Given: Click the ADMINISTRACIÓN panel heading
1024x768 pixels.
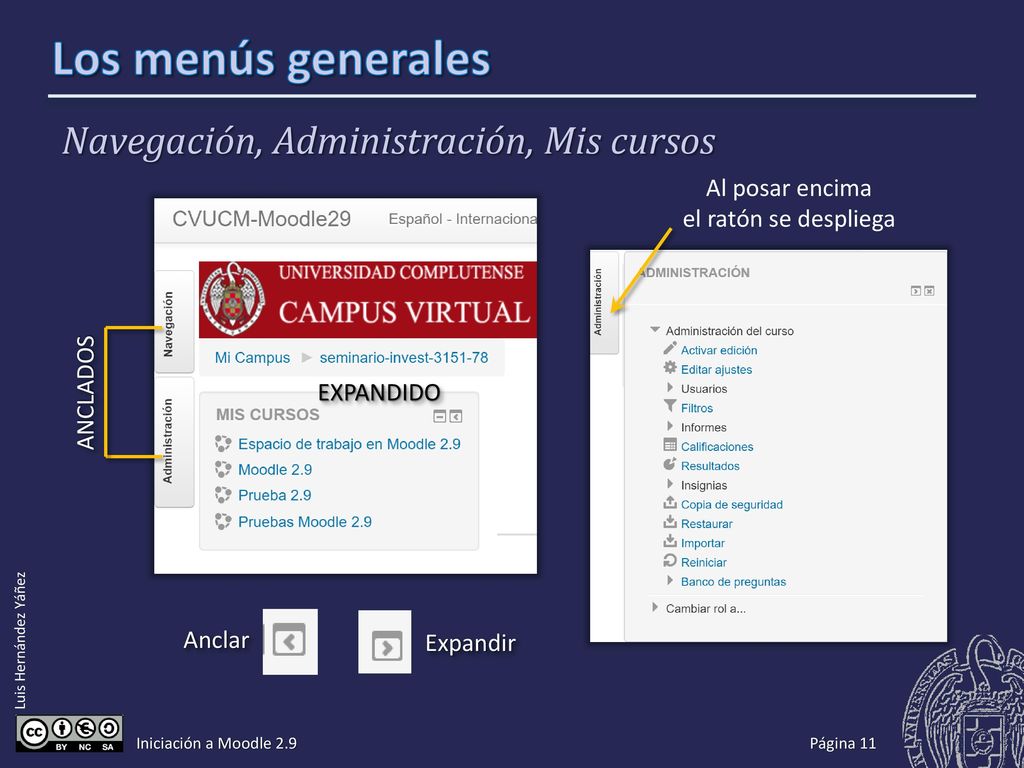Looking at the screenshot, I should tap(694, 273).
